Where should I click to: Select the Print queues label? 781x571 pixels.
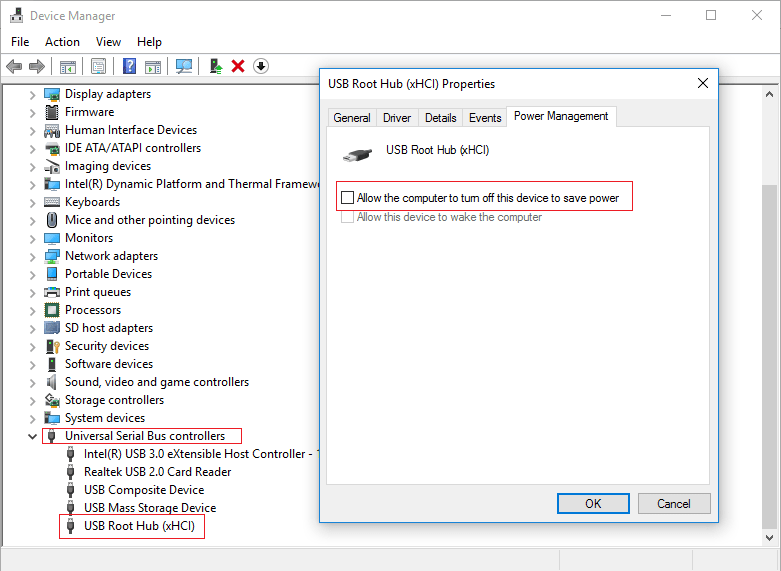[x=98, y=292]
